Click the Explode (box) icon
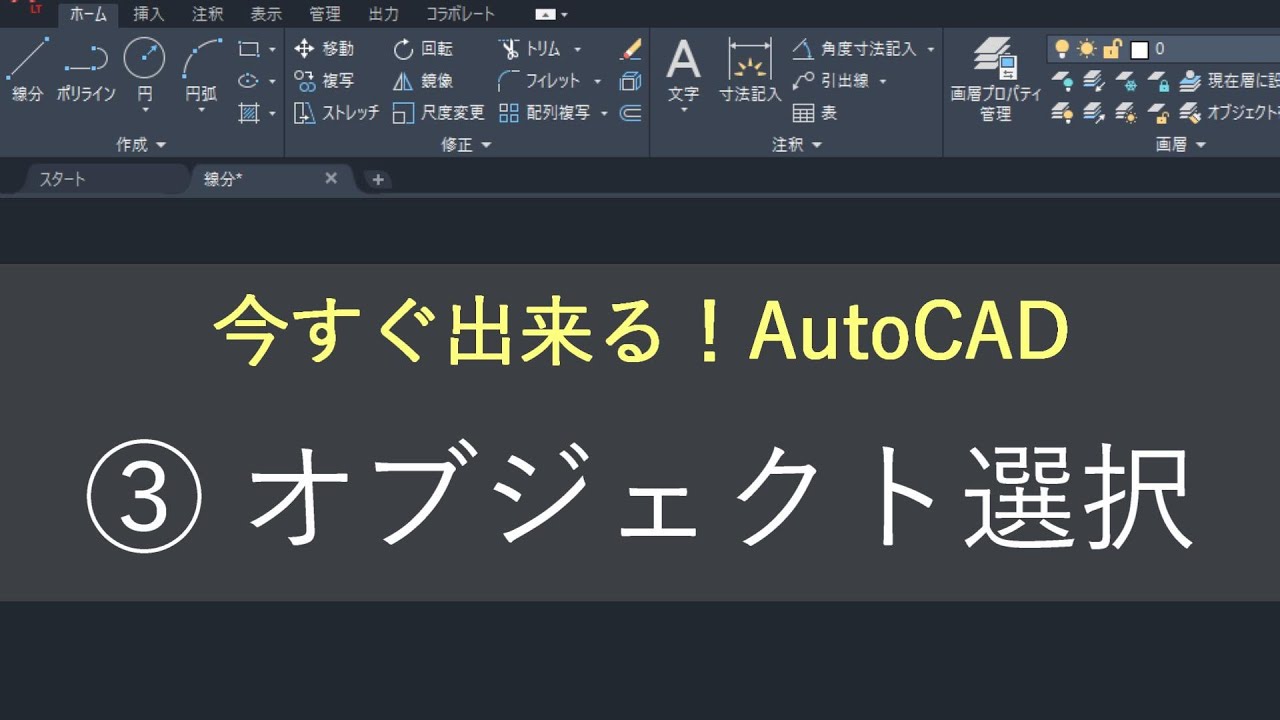1280x720 pixels. click(x=630, y=81)
